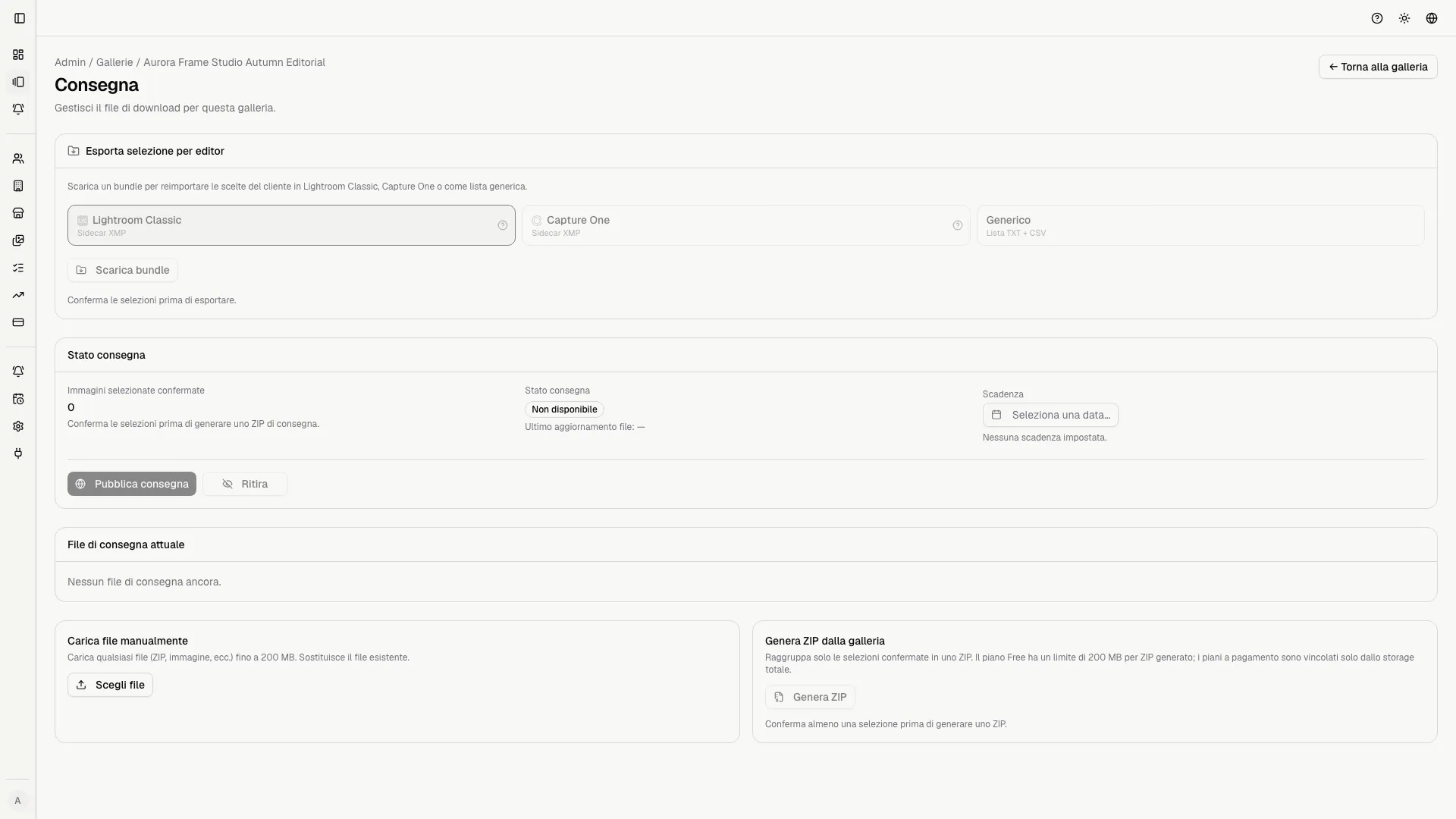Open the checklist icon in sidebar
This screenshot has width=1456, height=819.
18,268
